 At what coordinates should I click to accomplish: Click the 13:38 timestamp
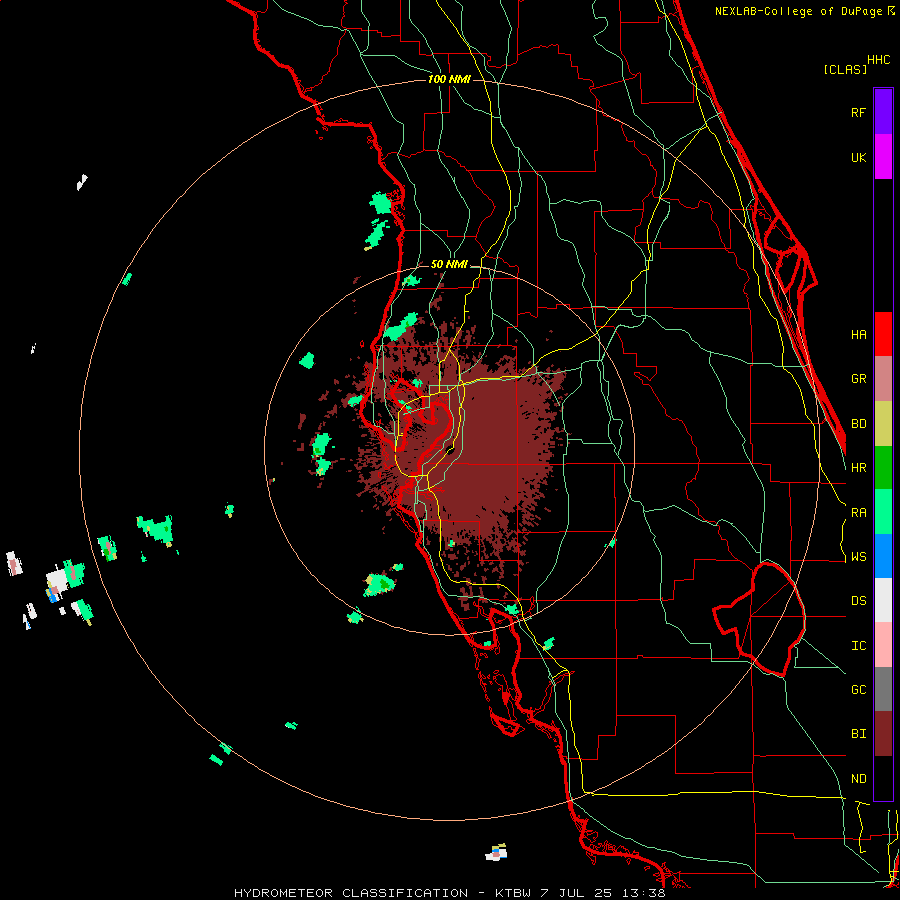646,893
